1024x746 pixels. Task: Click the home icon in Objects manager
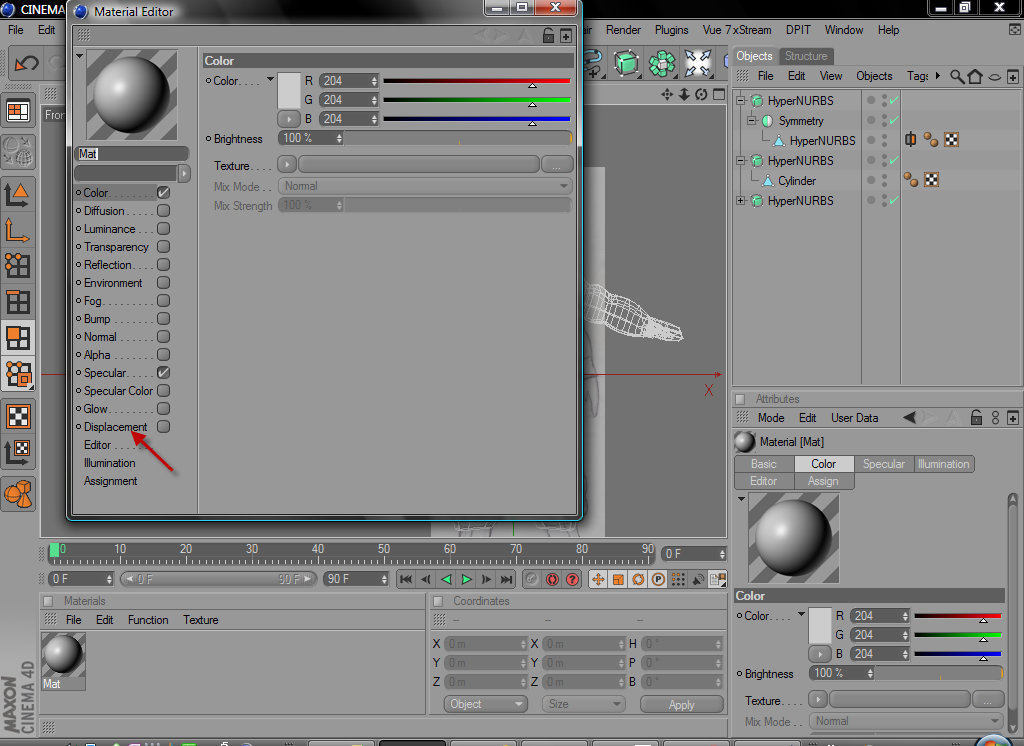click(x=975, y=77)
